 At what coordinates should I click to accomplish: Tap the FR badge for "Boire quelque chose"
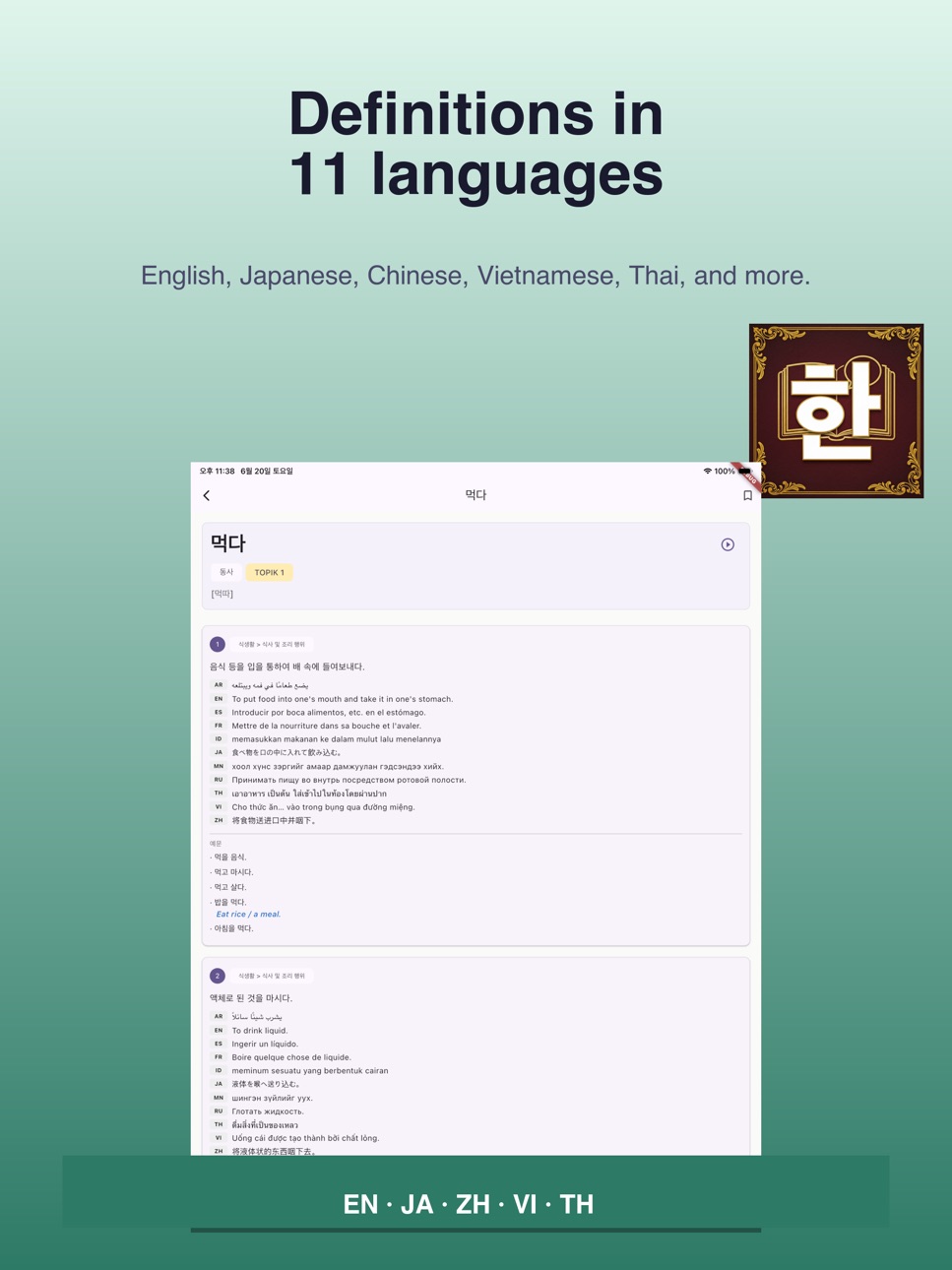(x=219, y=1057)
